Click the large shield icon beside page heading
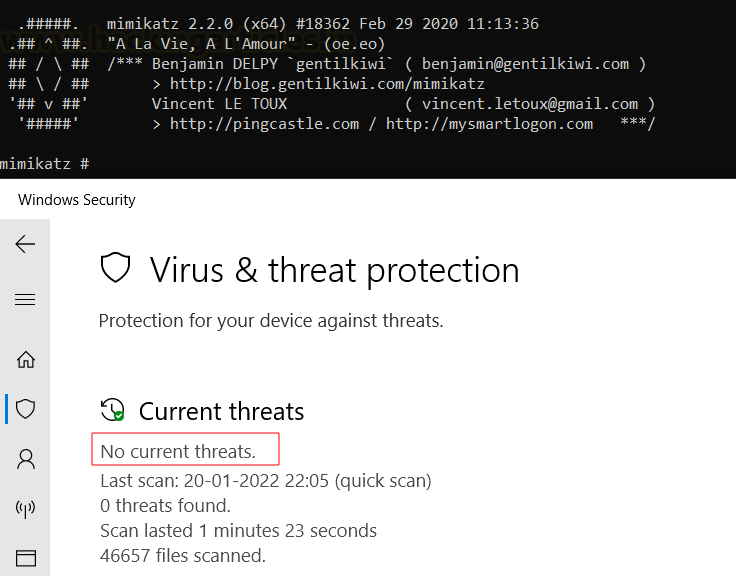The width and height of the screenshot is (736, 576). pos(115,268)
